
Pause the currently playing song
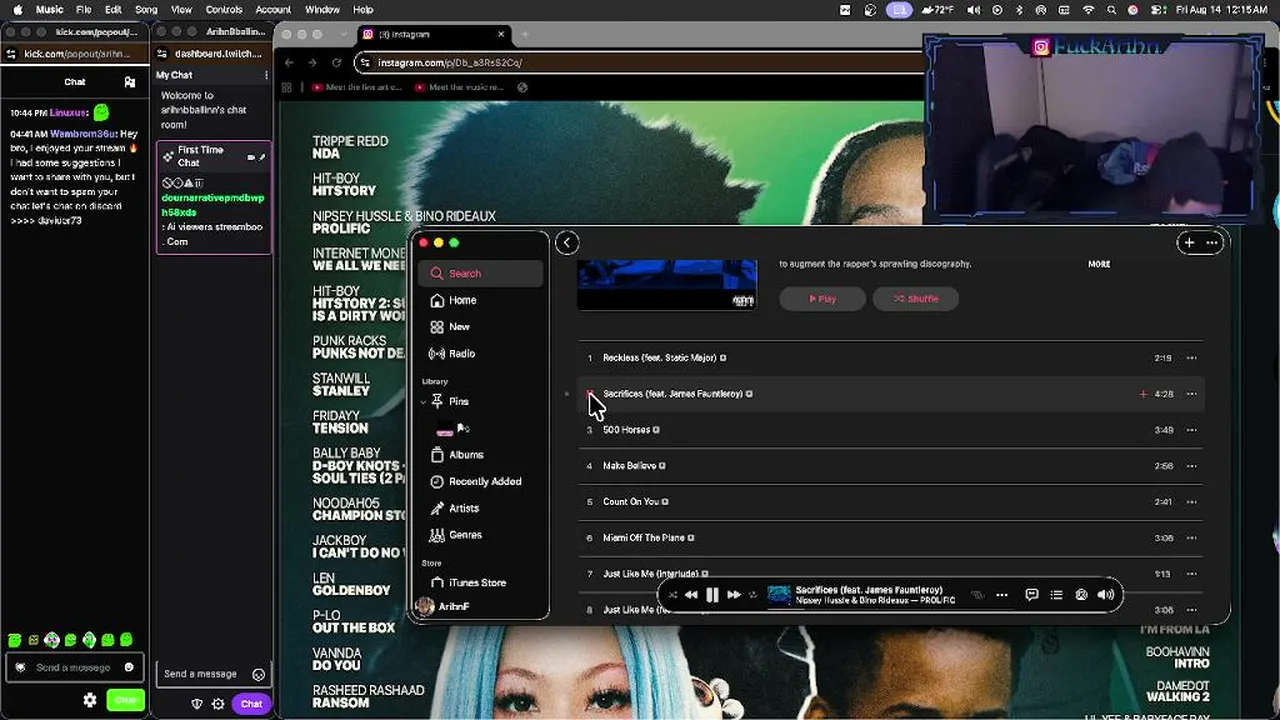pos(712,595)
